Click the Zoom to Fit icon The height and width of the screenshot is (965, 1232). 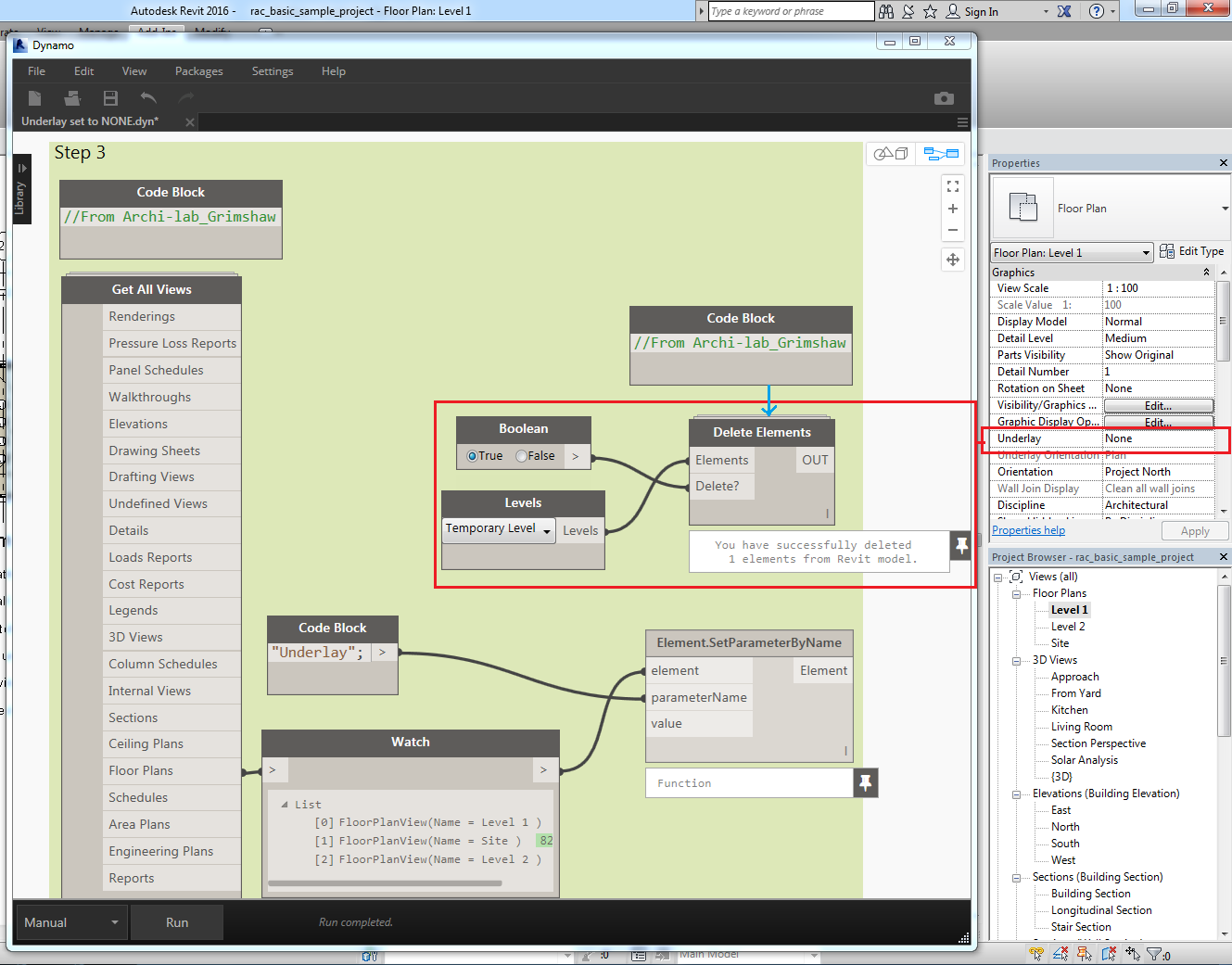point(952,186)
